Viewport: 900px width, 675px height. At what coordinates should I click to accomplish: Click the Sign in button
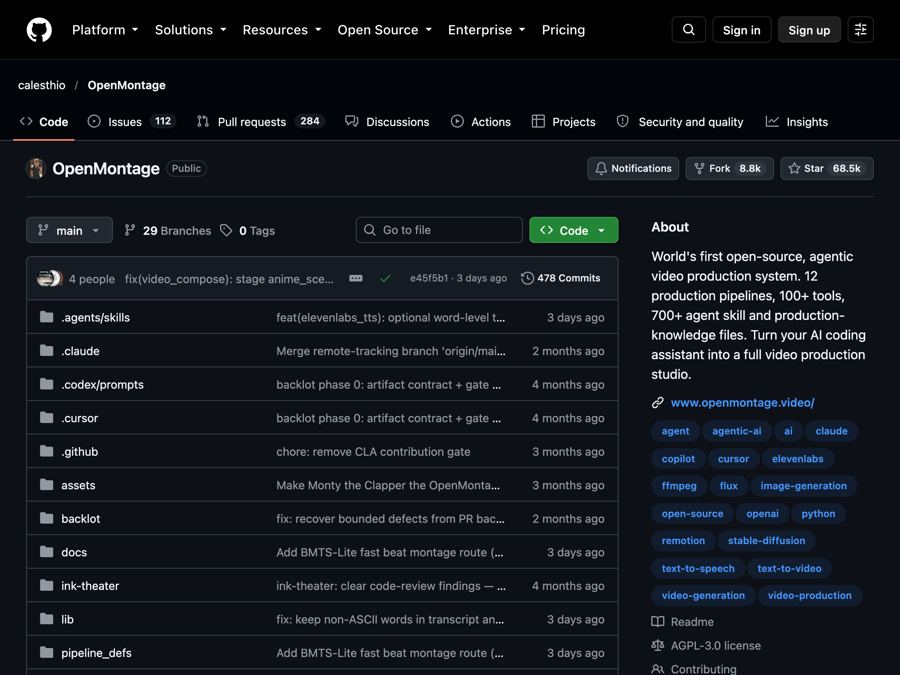[742, 30]
